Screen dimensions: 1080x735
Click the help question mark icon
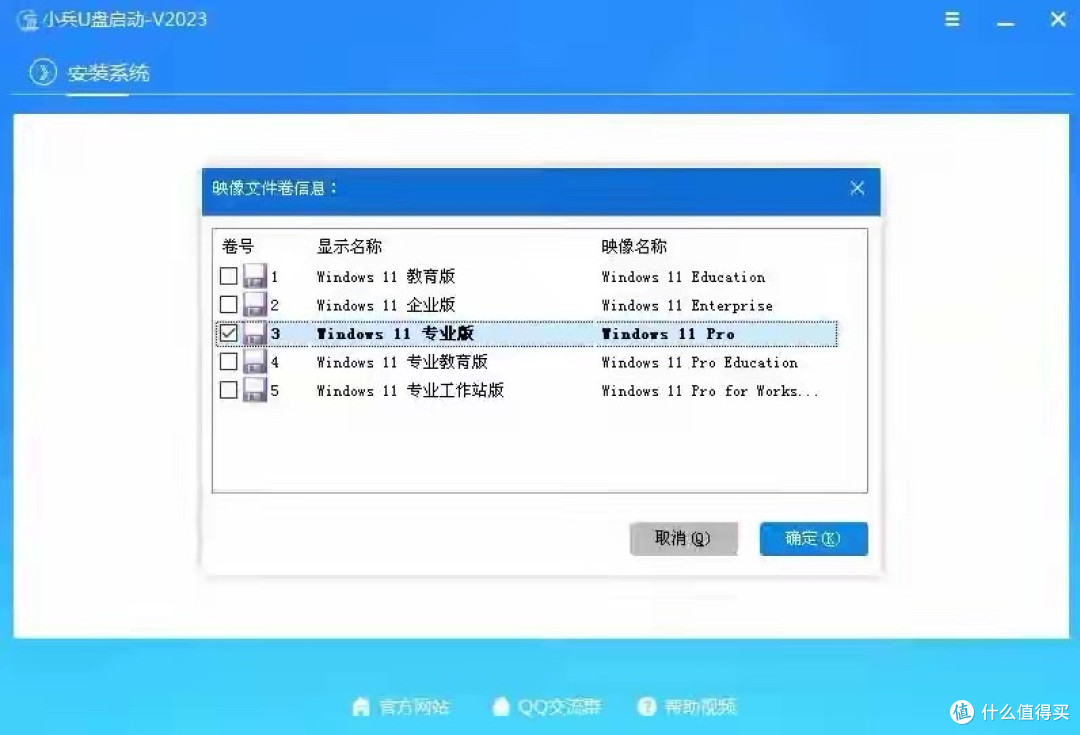[647, 706]
